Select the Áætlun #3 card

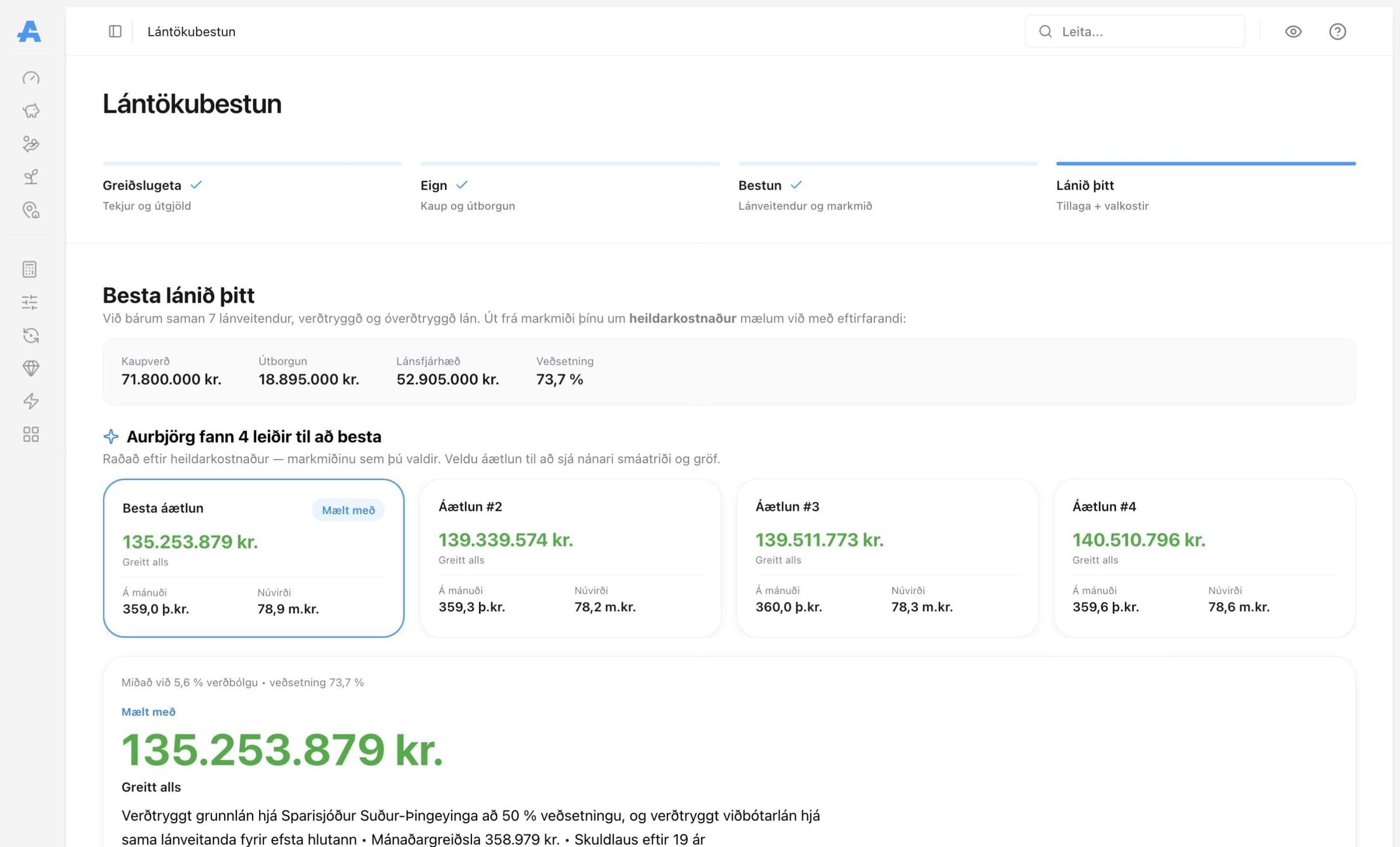887,558
